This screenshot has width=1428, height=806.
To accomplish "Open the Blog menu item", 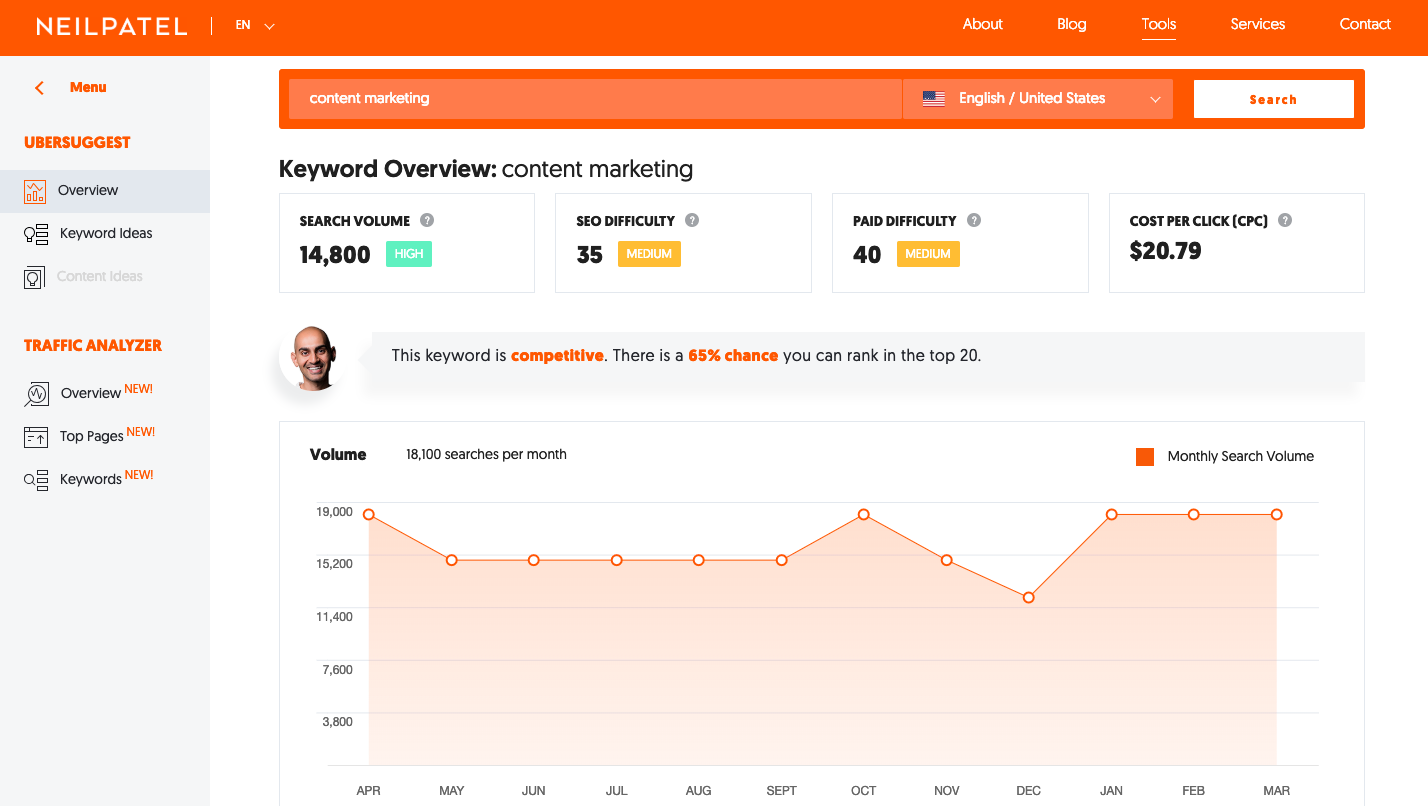I will pyautogui.click(x=1072, y=24).
